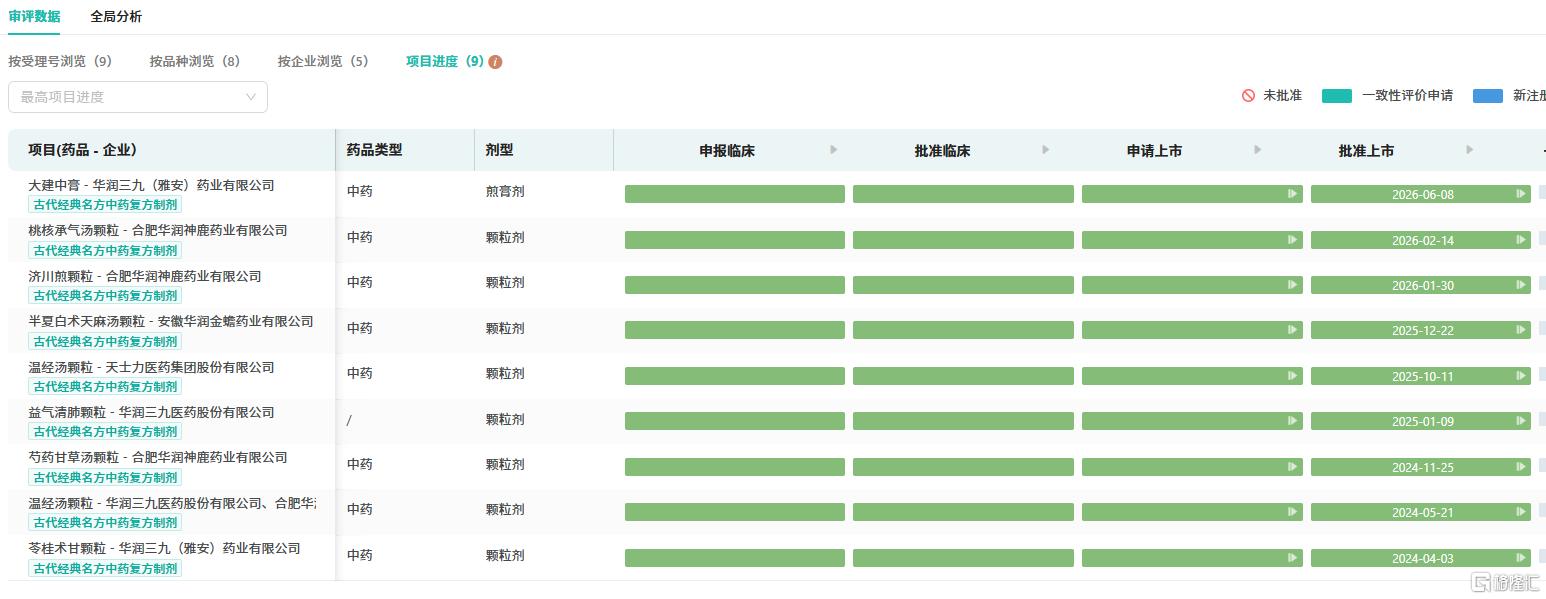Open 苓桂术甘颗粒 - 华润三九（雅安）project
This screenshot has height=599, width=1546.
(164, 548)
